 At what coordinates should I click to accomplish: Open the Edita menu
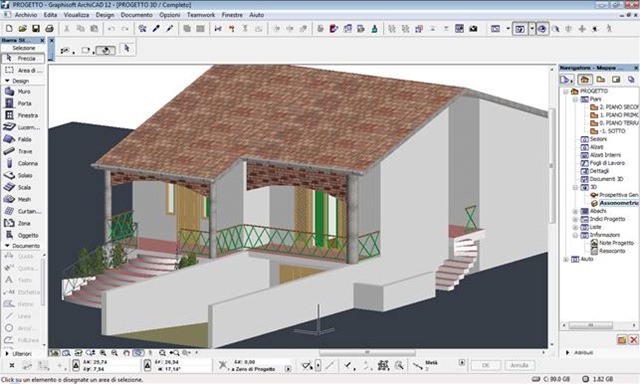50,15
